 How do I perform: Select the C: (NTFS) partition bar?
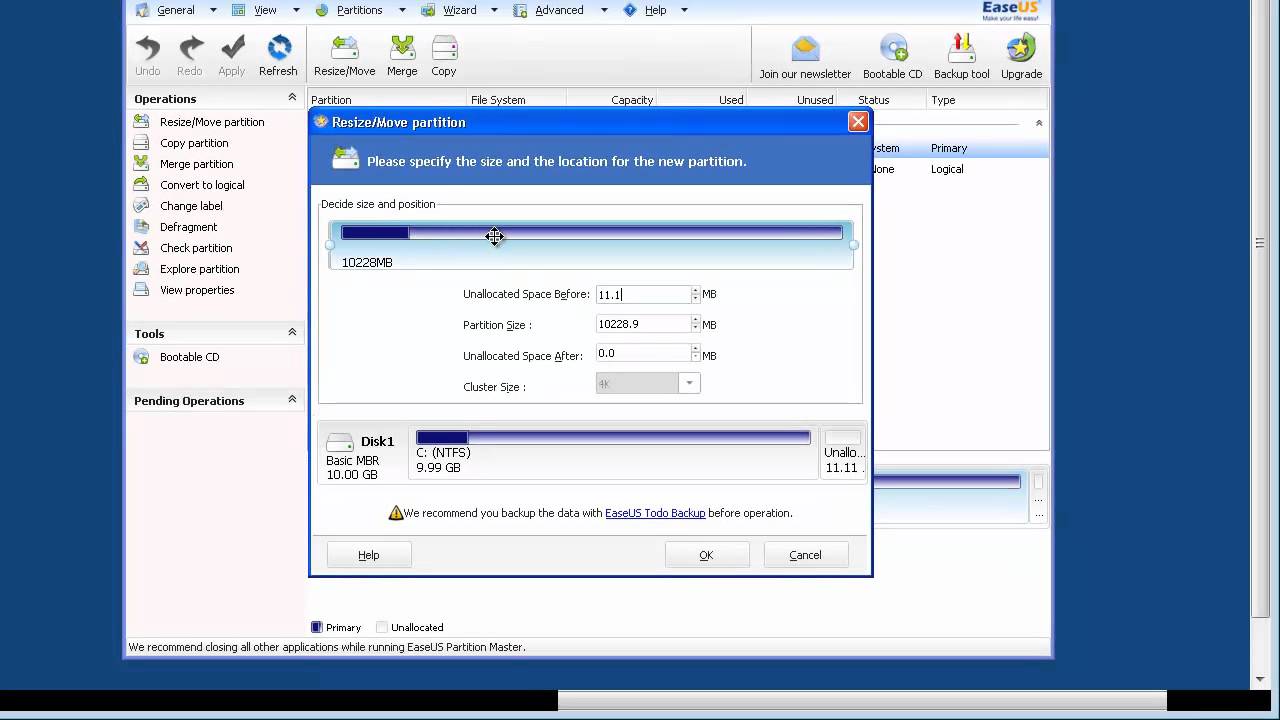point(613,438)
